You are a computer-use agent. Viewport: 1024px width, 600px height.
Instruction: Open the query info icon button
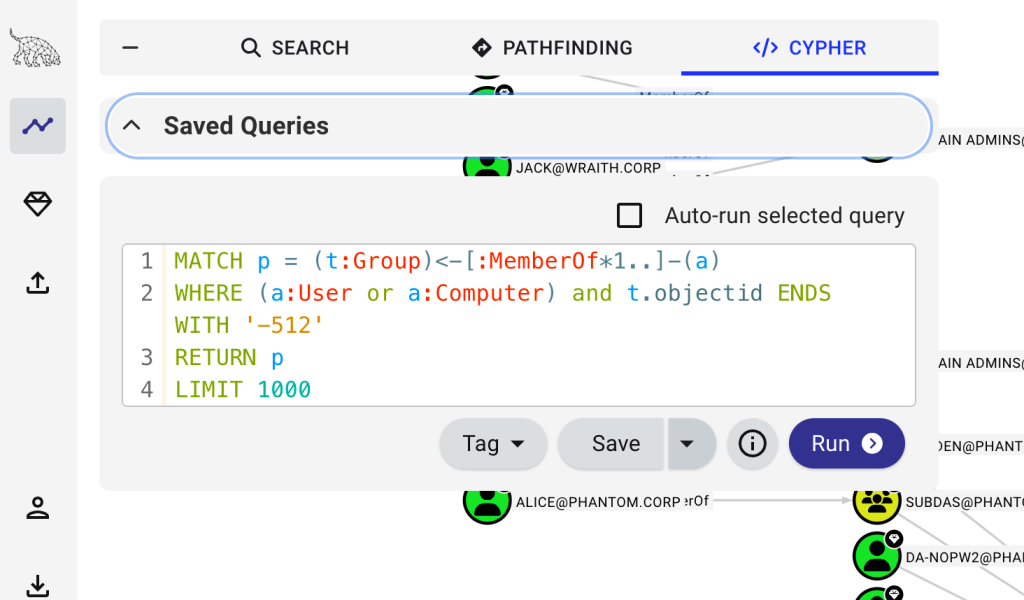pyautogui.click(x=752, y=444)
